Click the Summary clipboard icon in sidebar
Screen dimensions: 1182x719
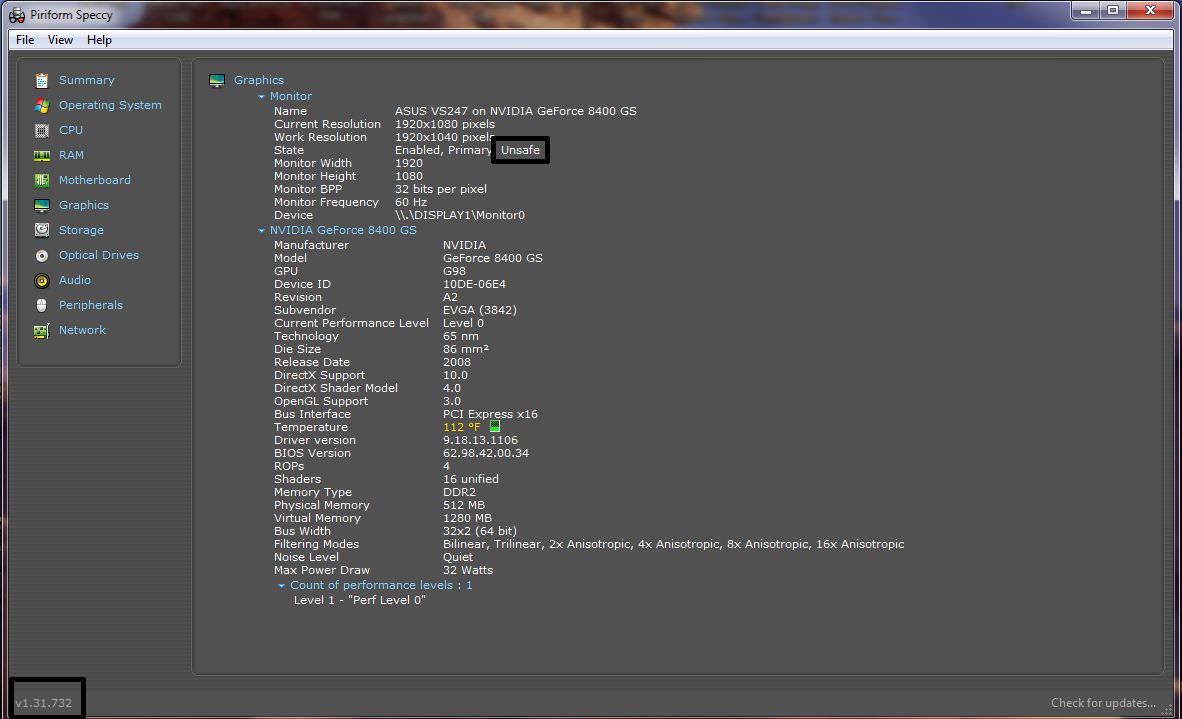[41, 81]
